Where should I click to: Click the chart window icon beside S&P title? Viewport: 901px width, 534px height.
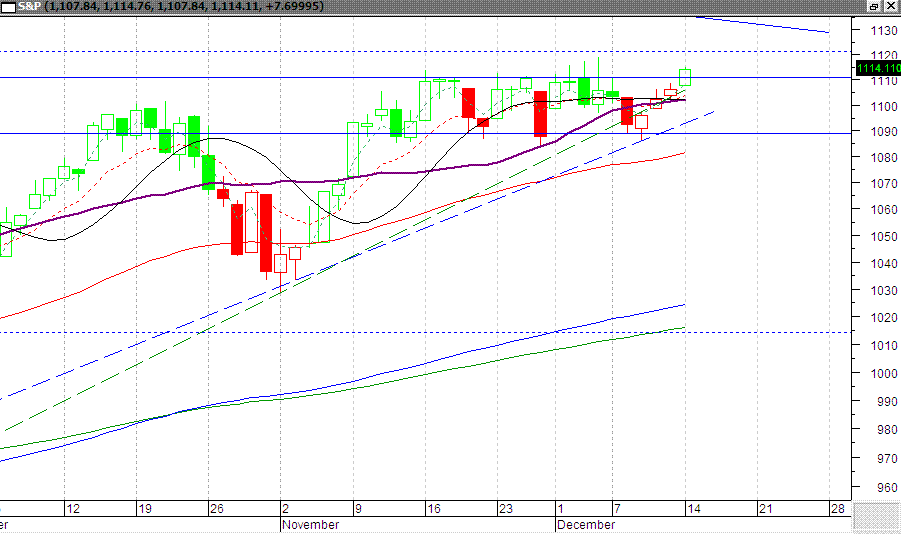coord(8,7)
